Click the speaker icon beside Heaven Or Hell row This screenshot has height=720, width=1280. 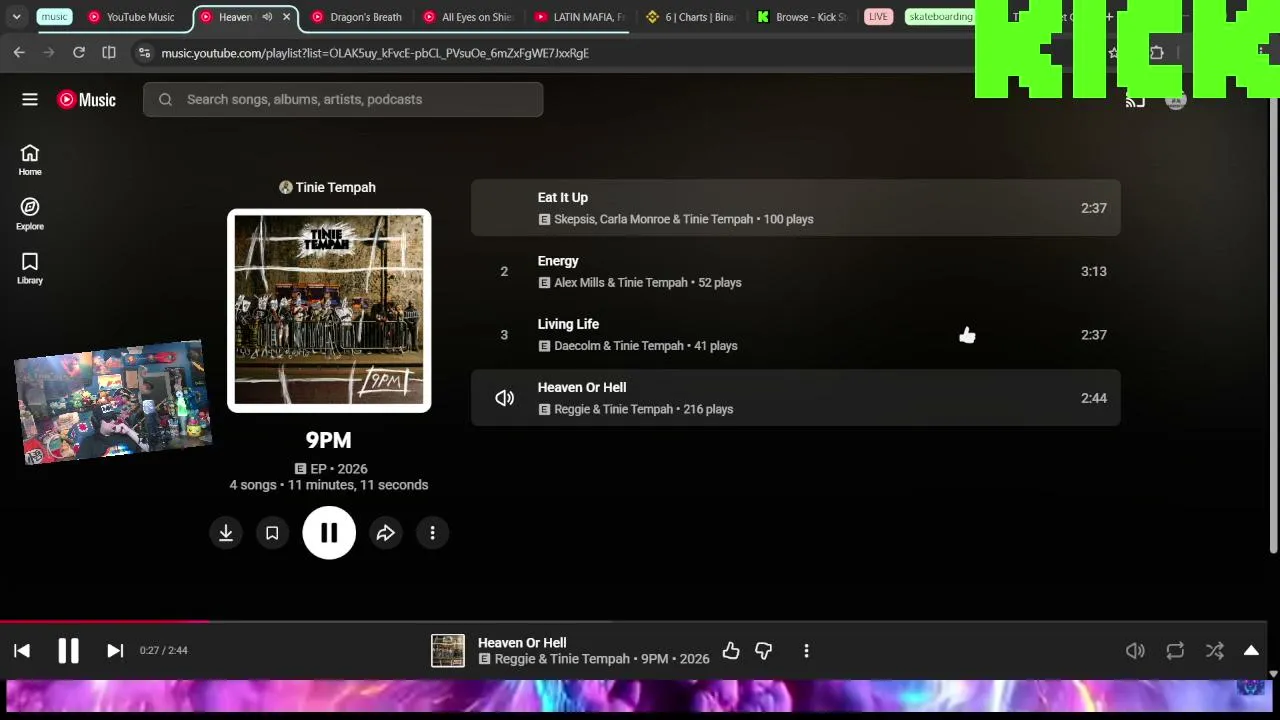coord(505,398)
